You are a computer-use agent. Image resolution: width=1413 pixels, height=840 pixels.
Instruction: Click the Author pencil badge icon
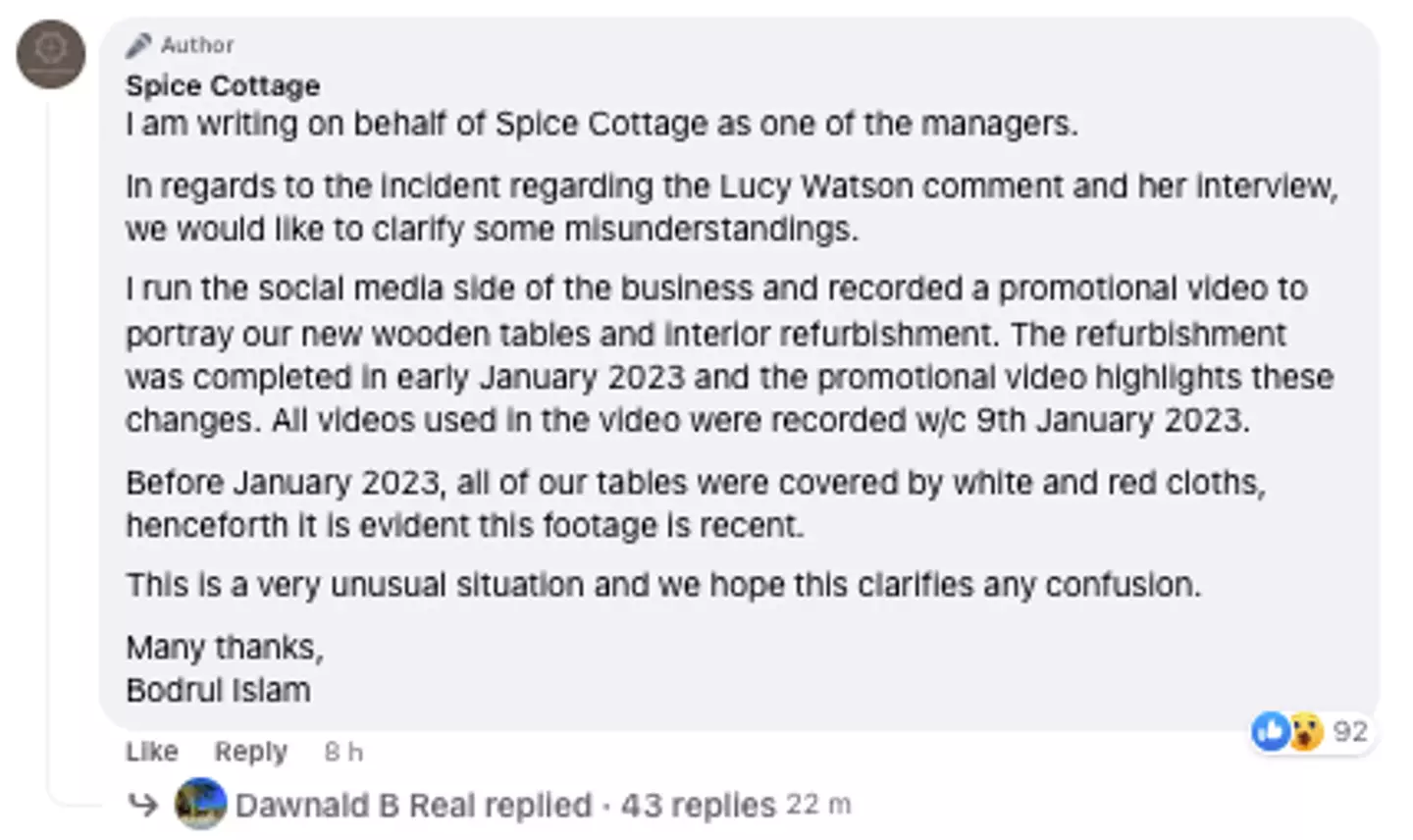139,45
